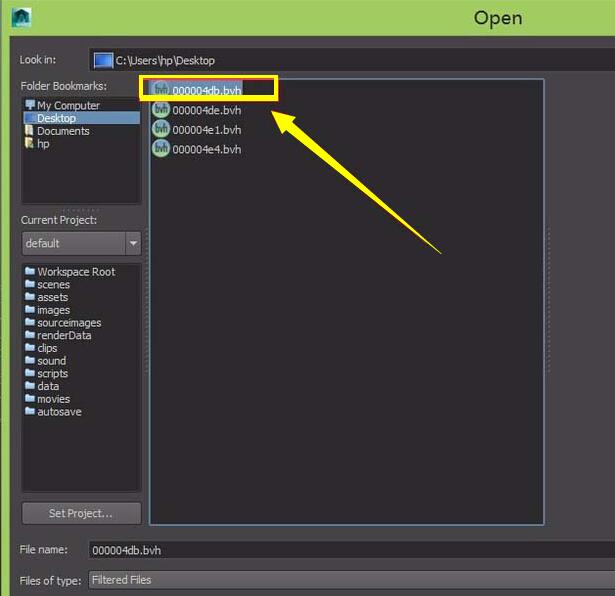Select the 000004db.bvh file icon
Image resolution: width=615 pixels, height=596 pixels.
pyautogui.click(x=161, y=90)
